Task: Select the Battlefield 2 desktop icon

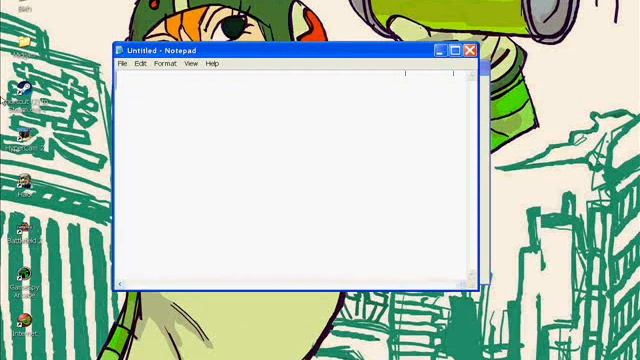Action: click(24, 229)
